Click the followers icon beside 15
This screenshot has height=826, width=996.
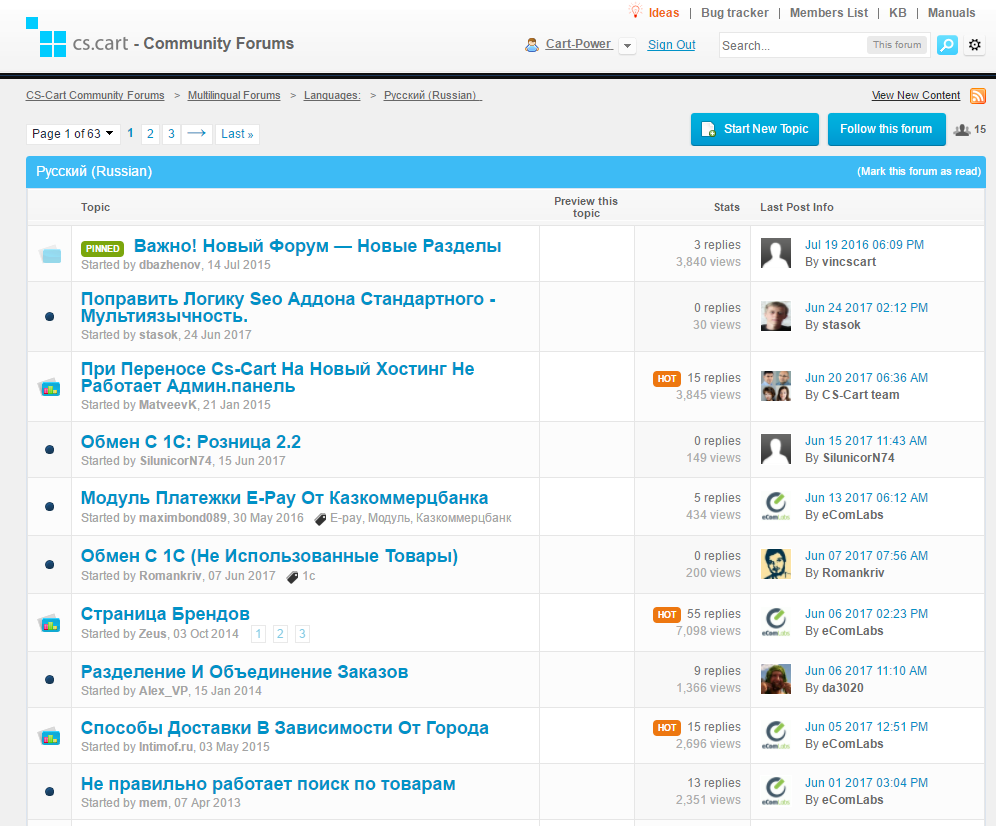[x=962, y=130]
